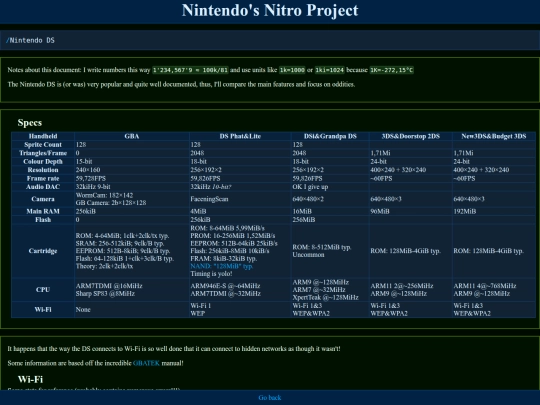This screenshot has height=405, width=540.
Task: Click the XpertTeak @~128MiHz text
Action: click(325, 297)
